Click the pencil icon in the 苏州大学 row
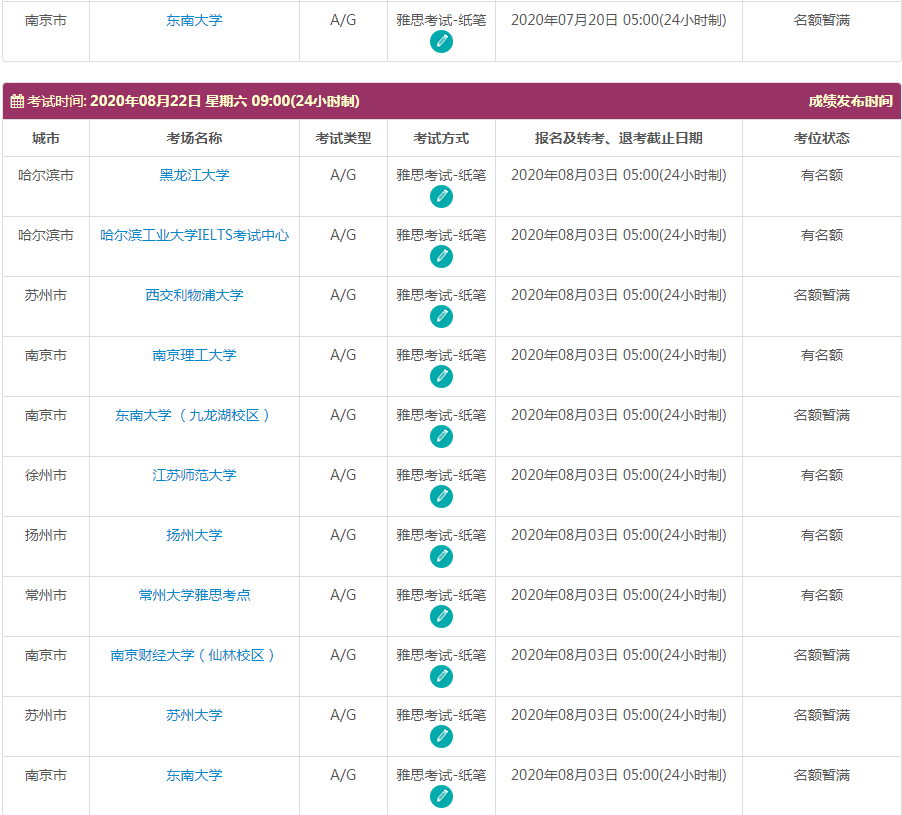The image size is (902, 815). pyautogui.click(x=441, y=736)
